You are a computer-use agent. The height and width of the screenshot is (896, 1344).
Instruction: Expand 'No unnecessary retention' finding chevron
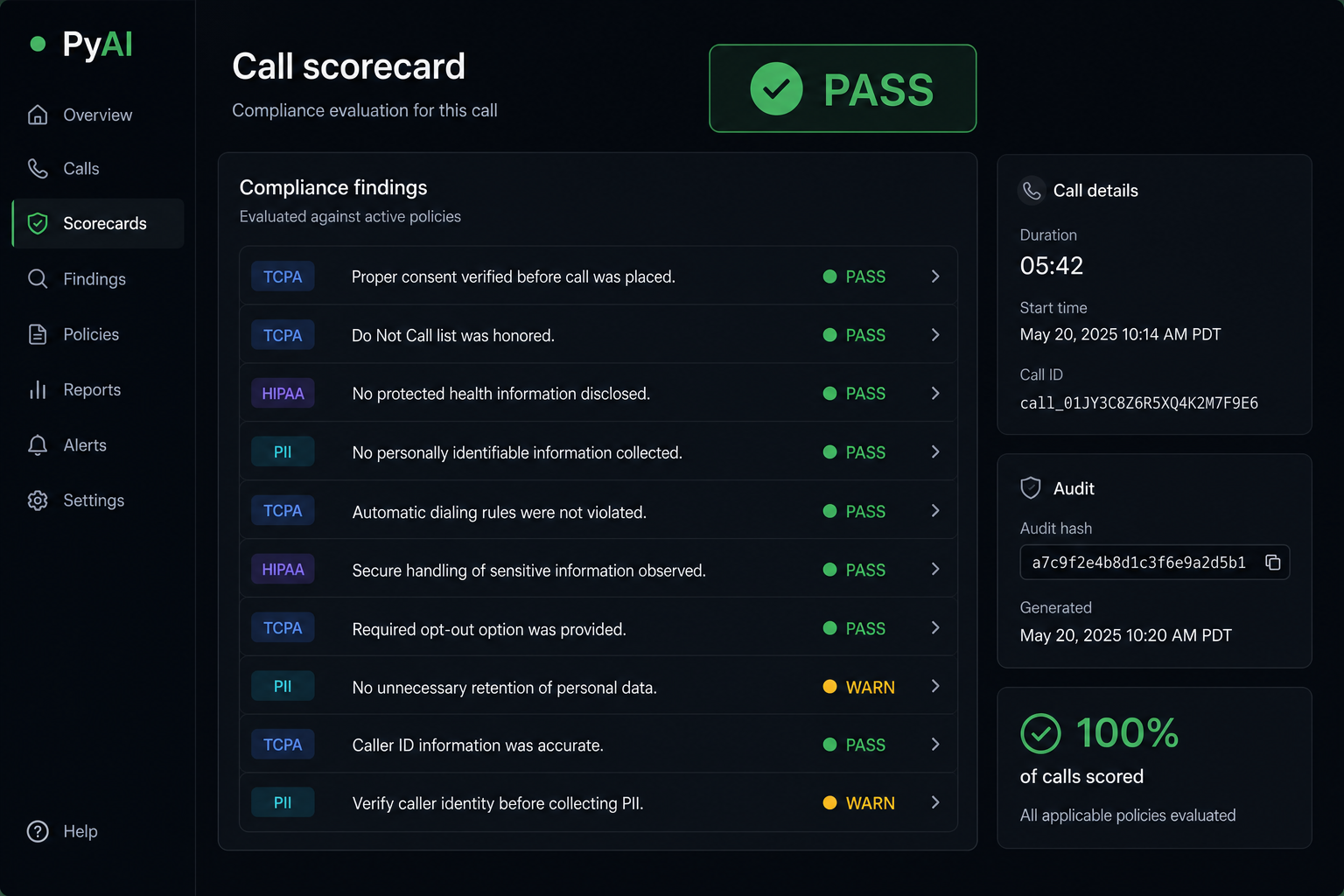click(x=935, y=686)
